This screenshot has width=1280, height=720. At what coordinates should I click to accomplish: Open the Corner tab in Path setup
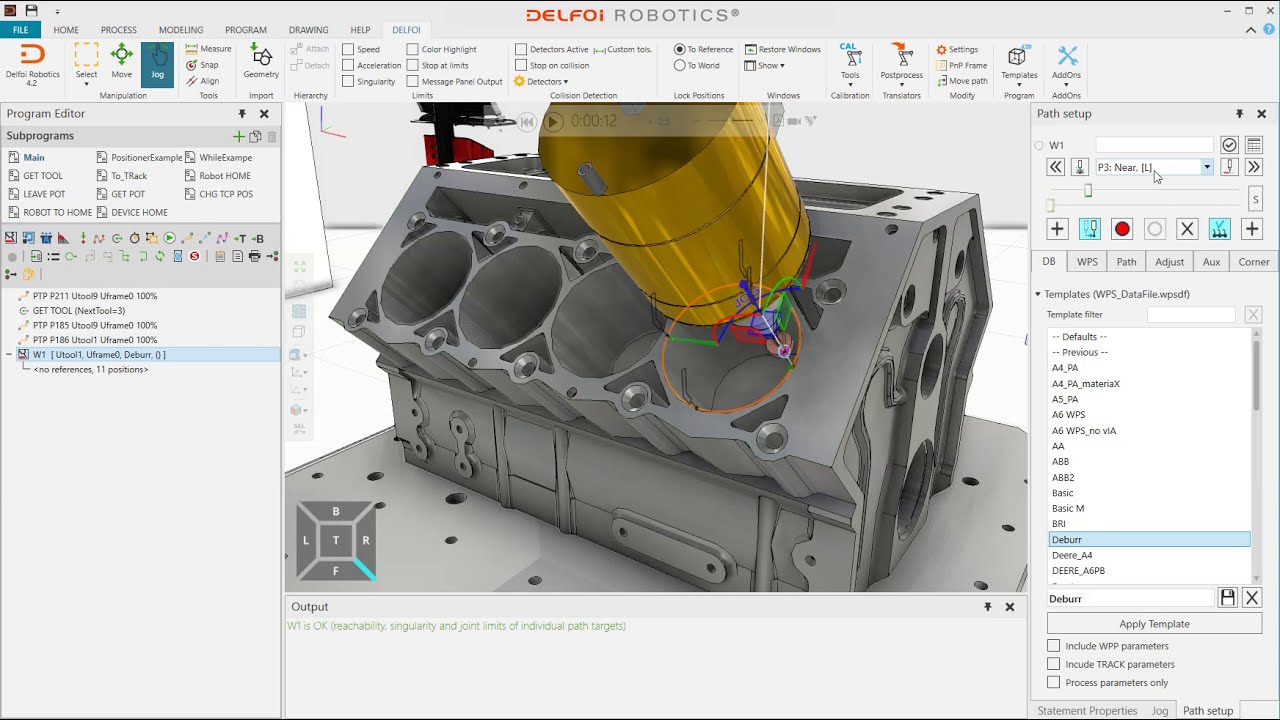pos(1254,262)
